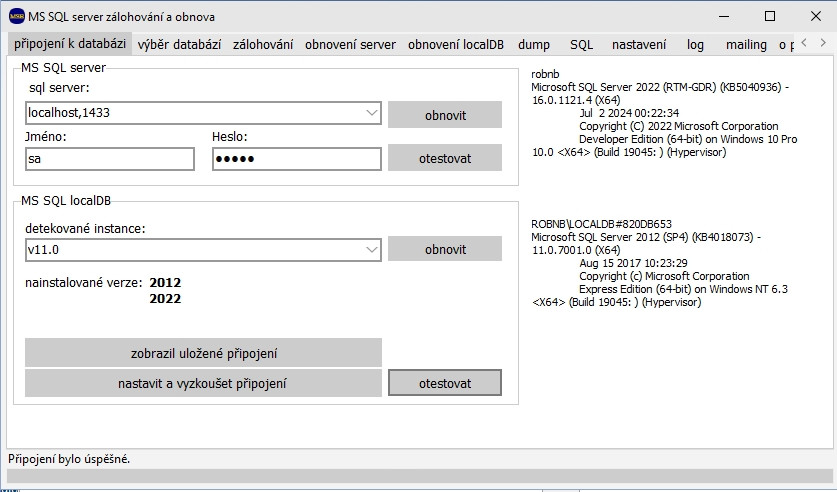
Task: Switch to the SQL tab
Action: [581, 45]
